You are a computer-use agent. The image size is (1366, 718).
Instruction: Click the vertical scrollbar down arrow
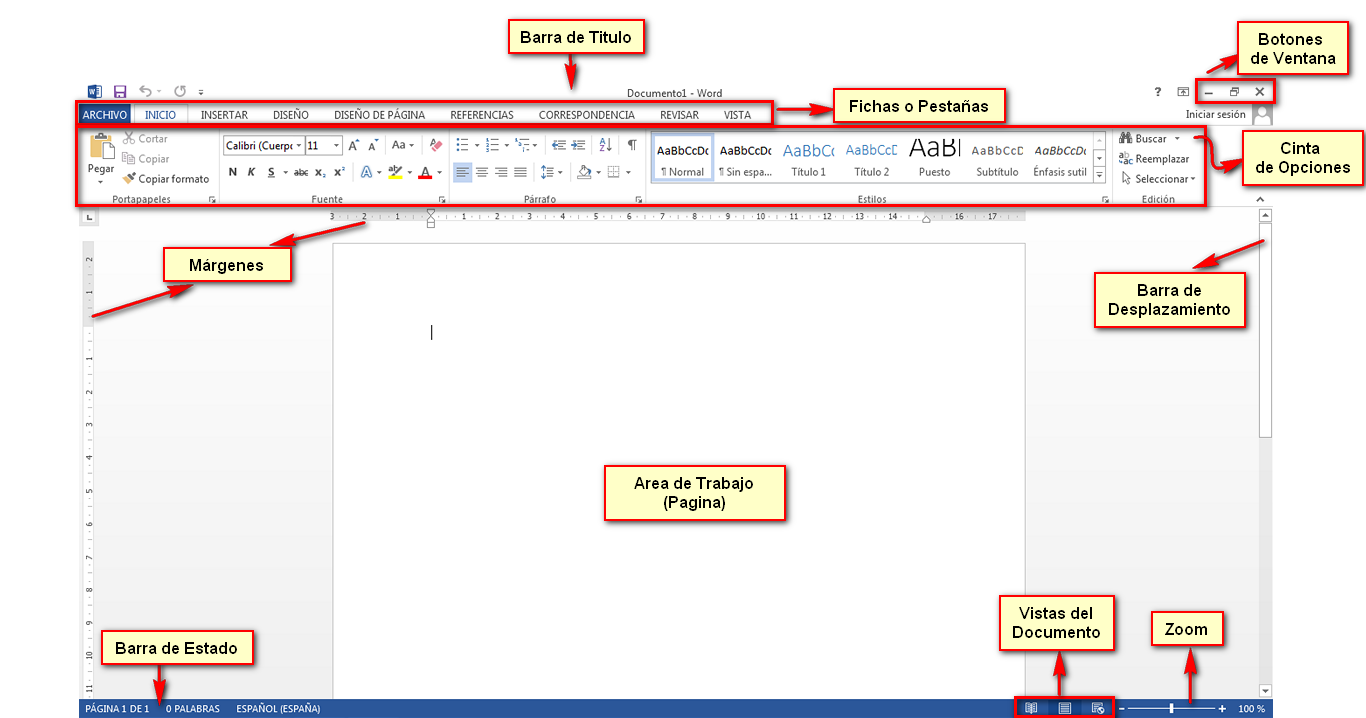[1265, 691]
